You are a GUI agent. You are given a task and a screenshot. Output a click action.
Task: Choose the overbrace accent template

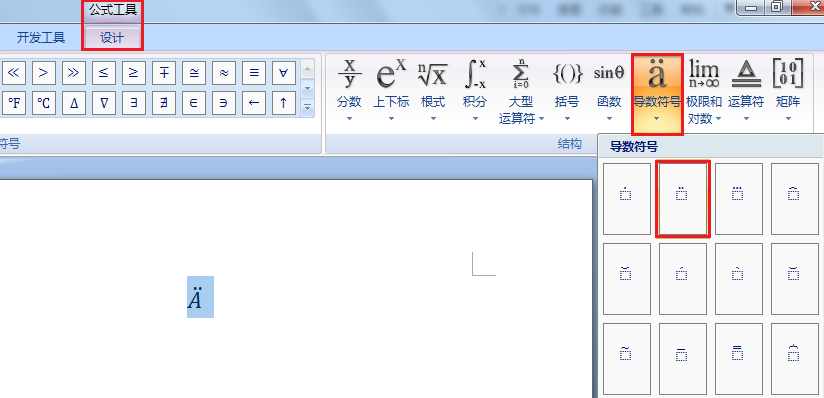(x=795, y=359)
